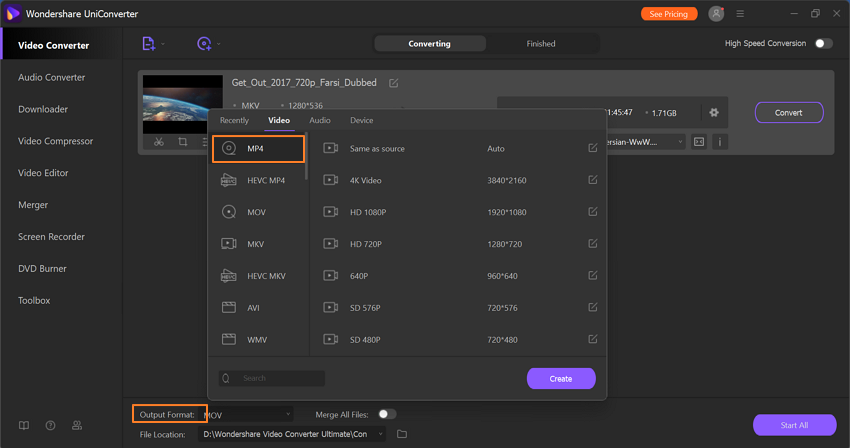Edit the file name with pencil icon
Screen dimensions: 850x448
tap(394, 83)
